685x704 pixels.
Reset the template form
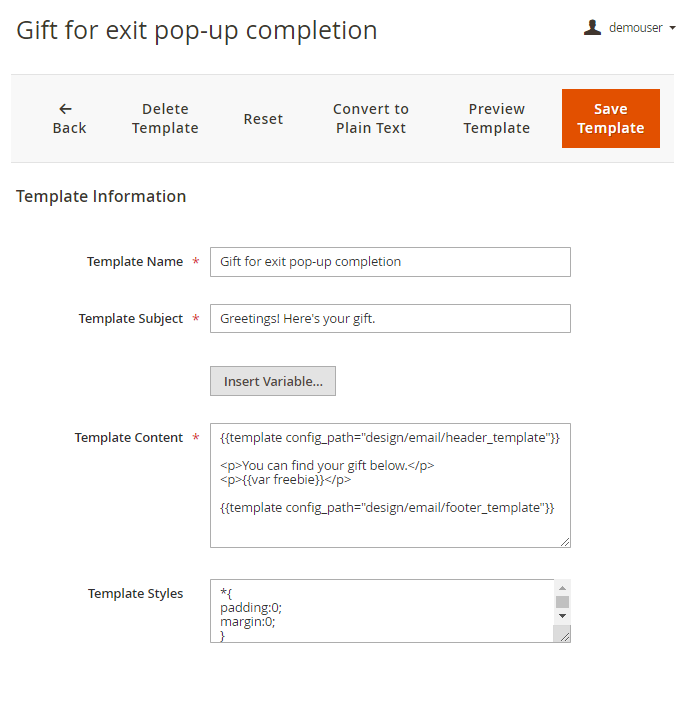[x=263, y=119]
